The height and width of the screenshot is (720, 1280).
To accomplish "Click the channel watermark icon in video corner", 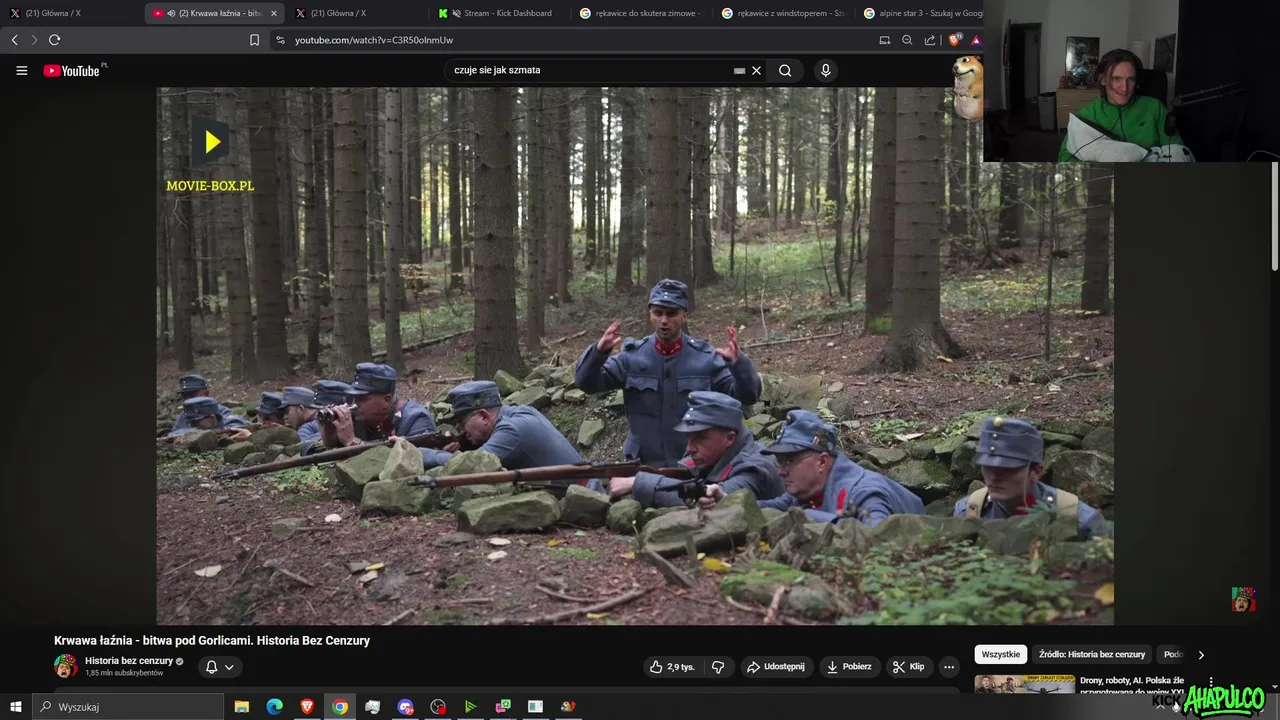I will point(1243,599).
